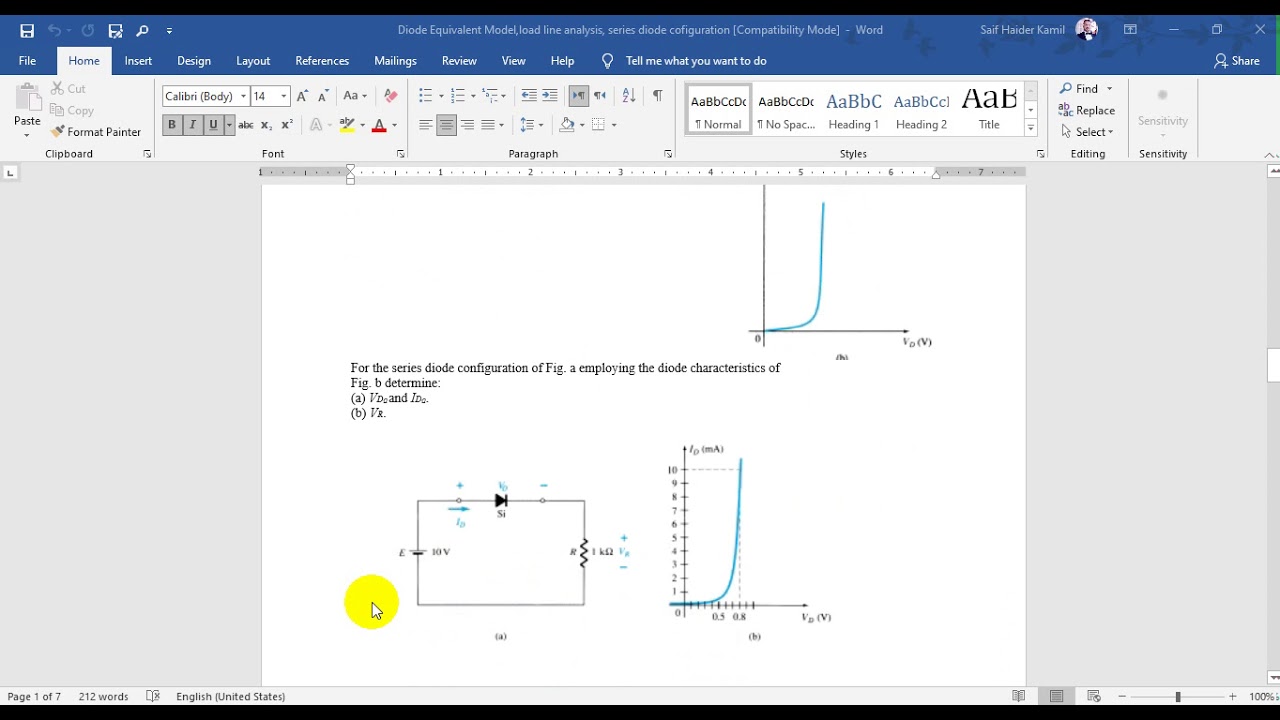This screenshot has height=720, width=1280.
Task: Click the 212 words count in status bar
Action: (x=104, y=696)
